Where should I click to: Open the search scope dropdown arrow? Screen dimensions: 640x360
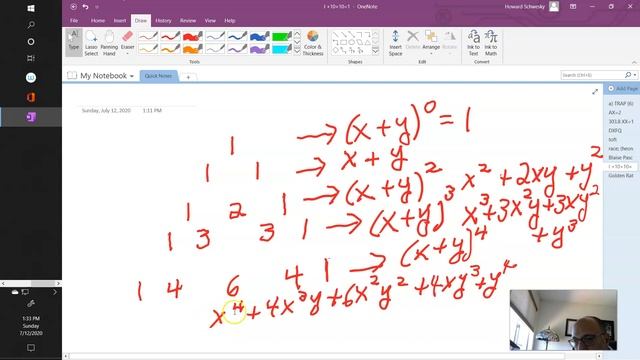pyautogui.click(x=635, y=75)
